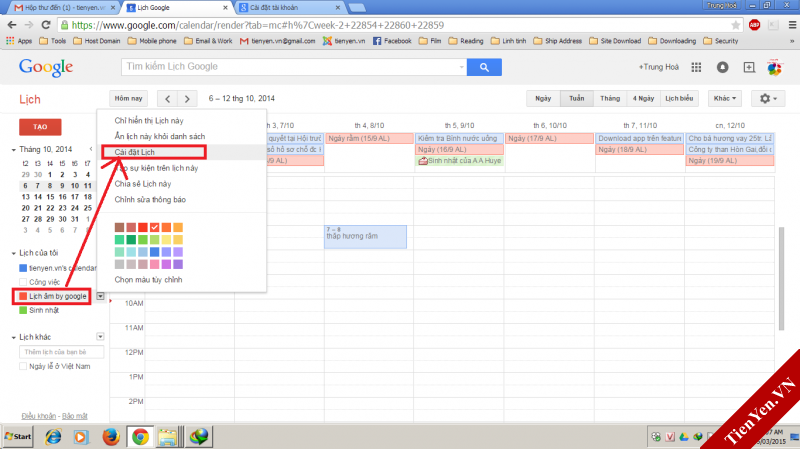Click the share plus box icon

(x=749, y=67)
